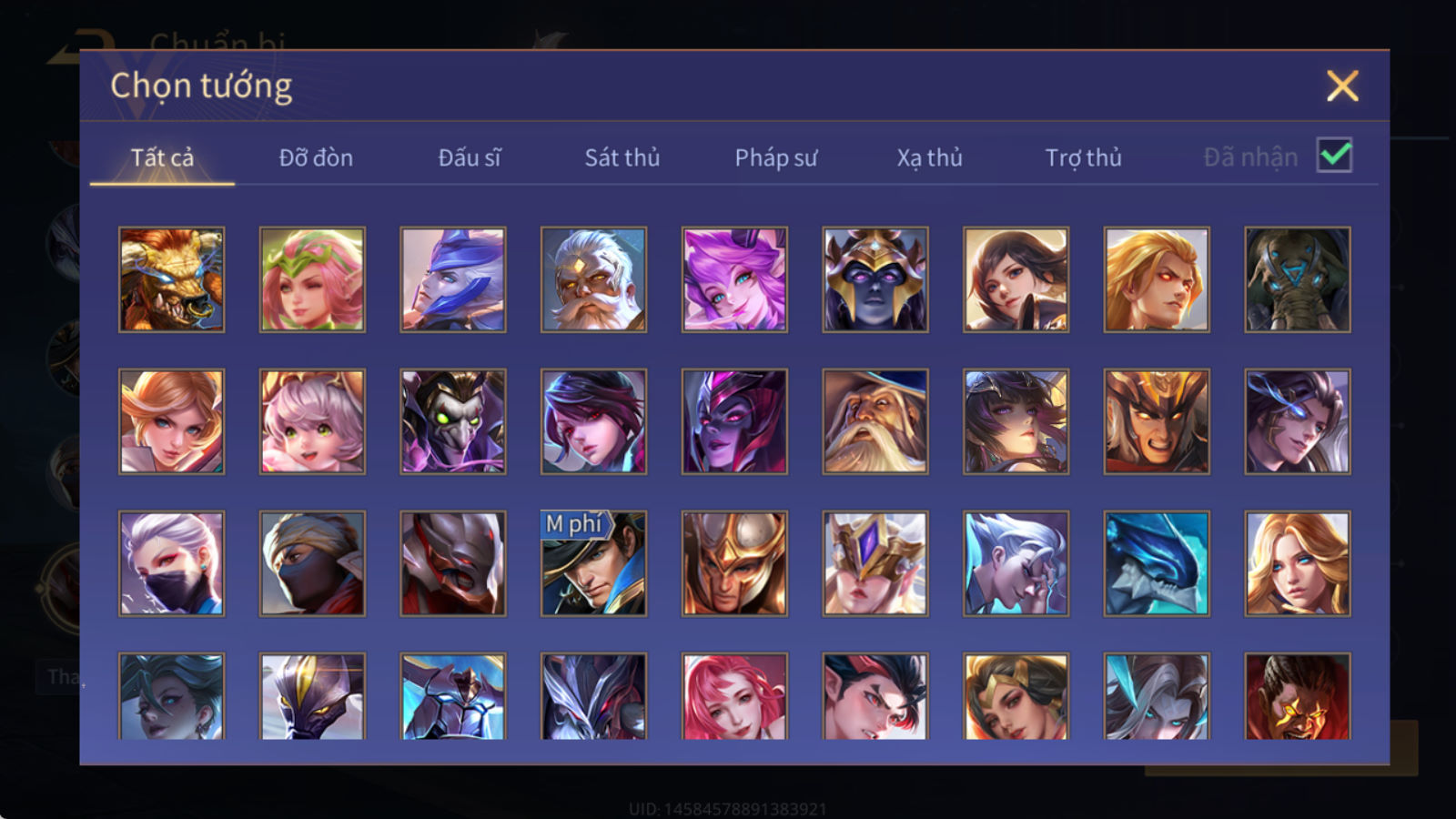Choose the golden spartan helmet hero
Viewport: 1456px width, 819px height.
(734, 563)
